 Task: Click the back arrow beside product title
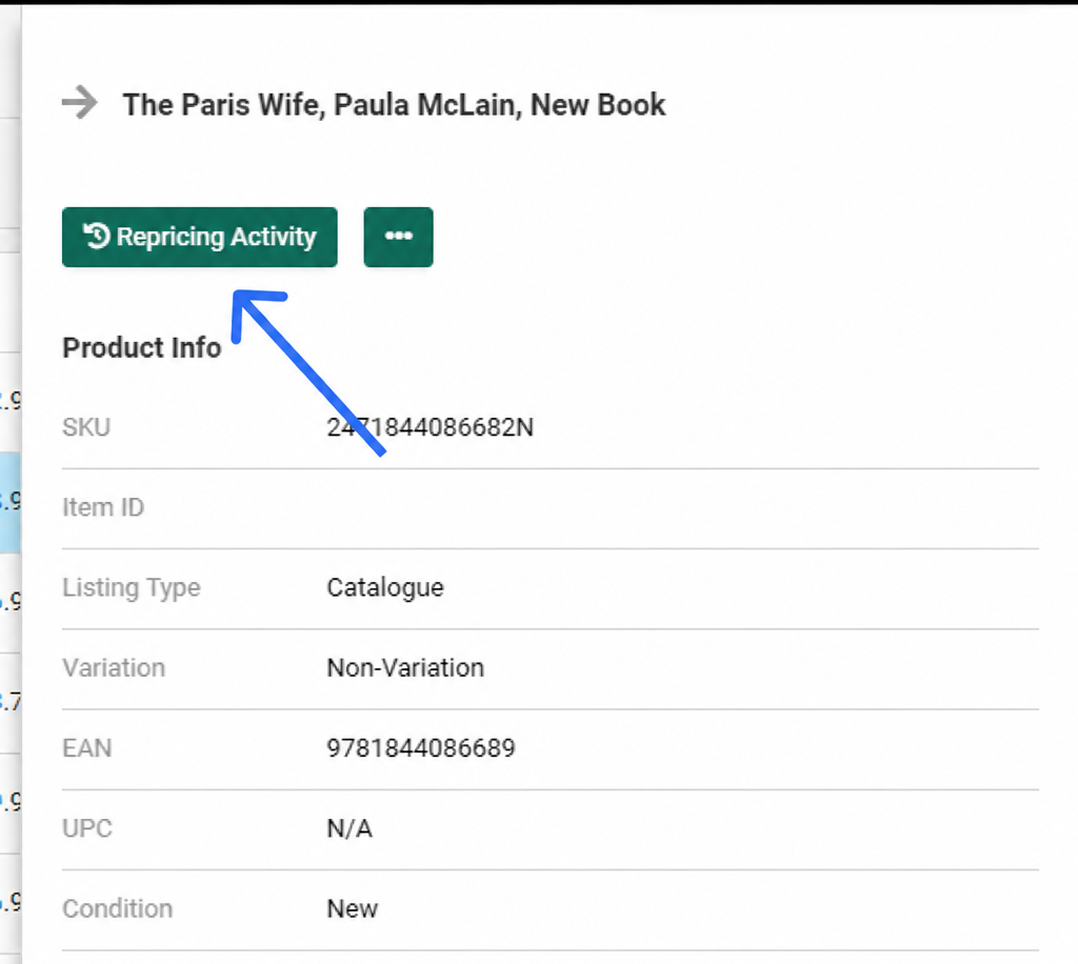pos(80,103)
